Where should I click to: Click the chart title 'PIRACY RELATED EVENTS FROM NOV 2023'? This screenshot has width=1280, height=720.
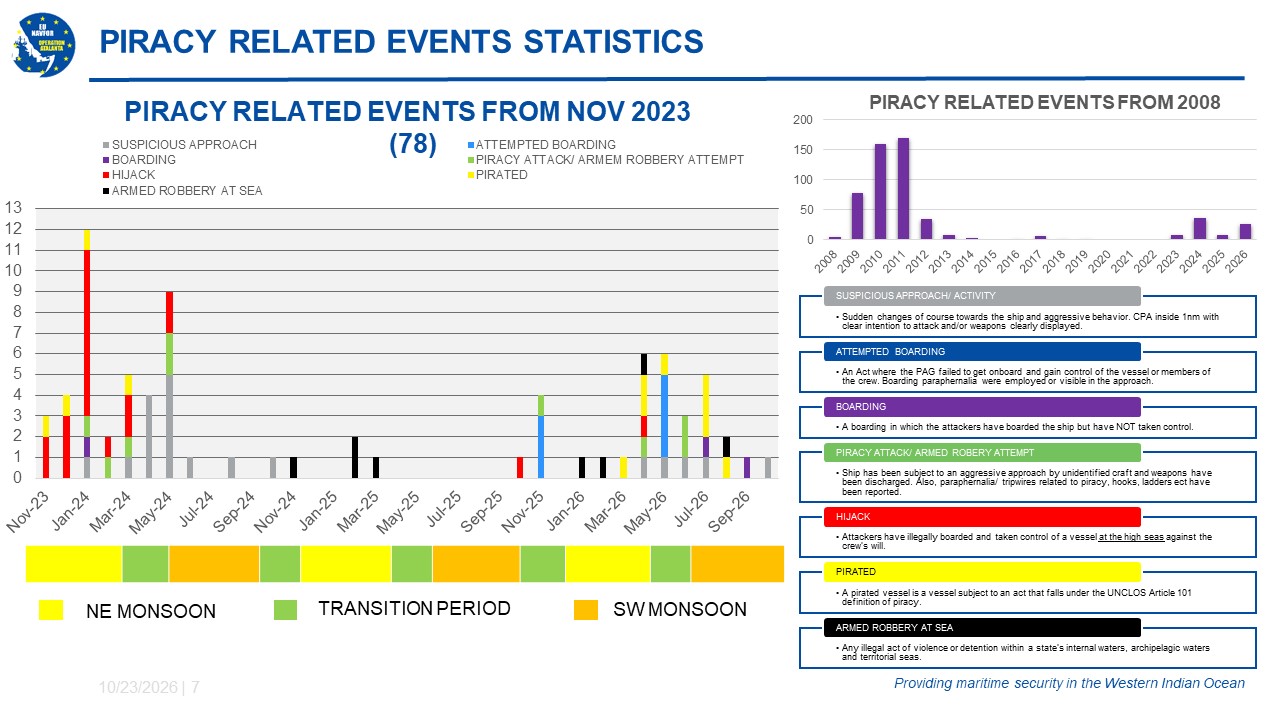(407, 110)
